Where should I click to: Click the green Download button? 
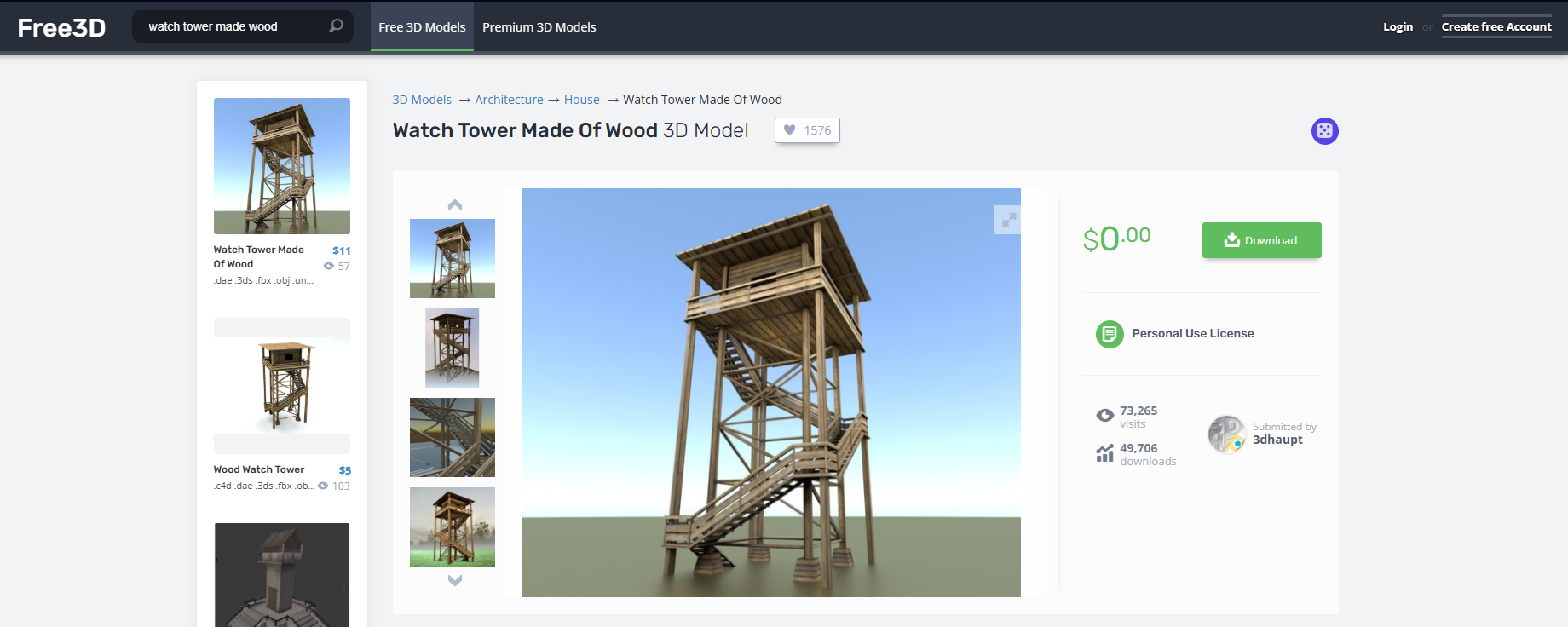click(1261, 240)
